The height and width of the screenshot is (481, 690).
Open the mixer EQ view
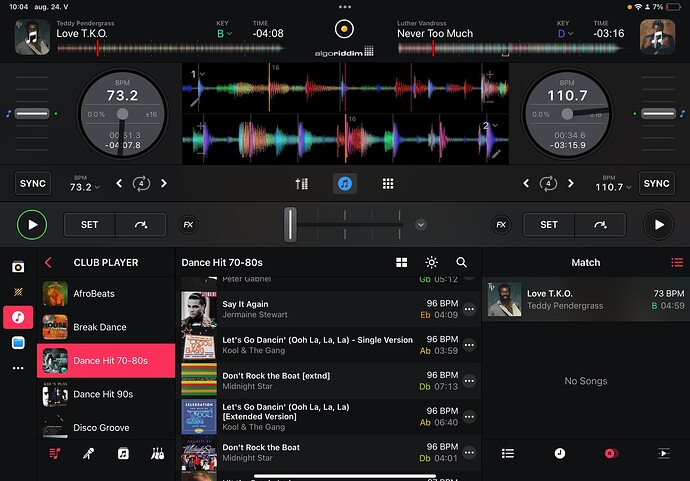tap(301, 184)
